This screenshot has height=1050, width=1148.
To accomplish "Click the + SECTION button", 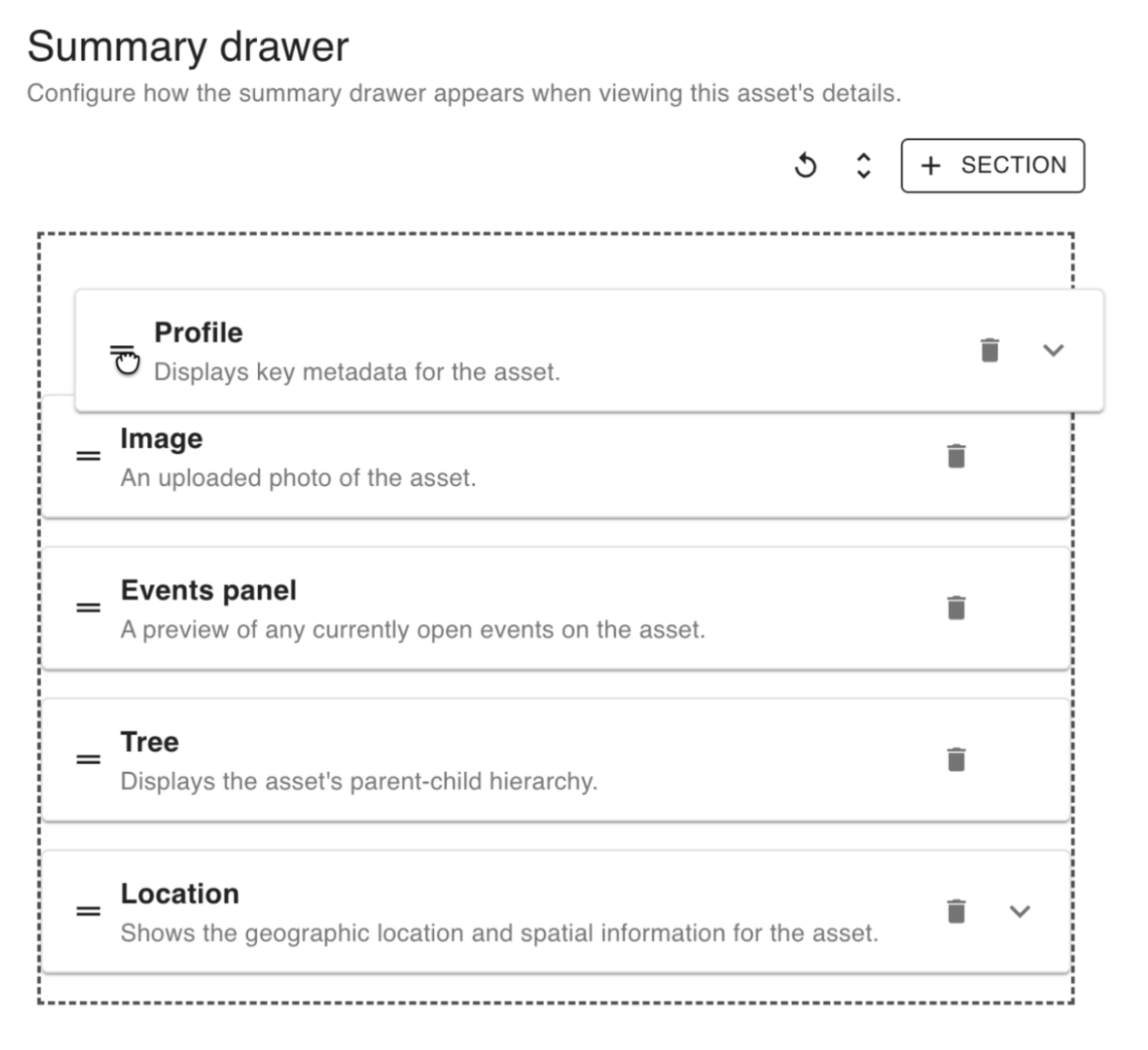I will (x=992, y=165).
